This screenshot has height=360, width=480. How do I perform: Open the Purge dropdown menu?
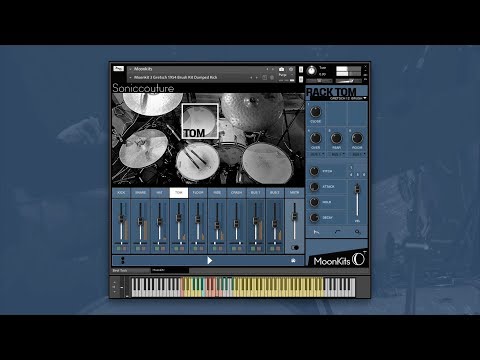(x=286, y=75)
